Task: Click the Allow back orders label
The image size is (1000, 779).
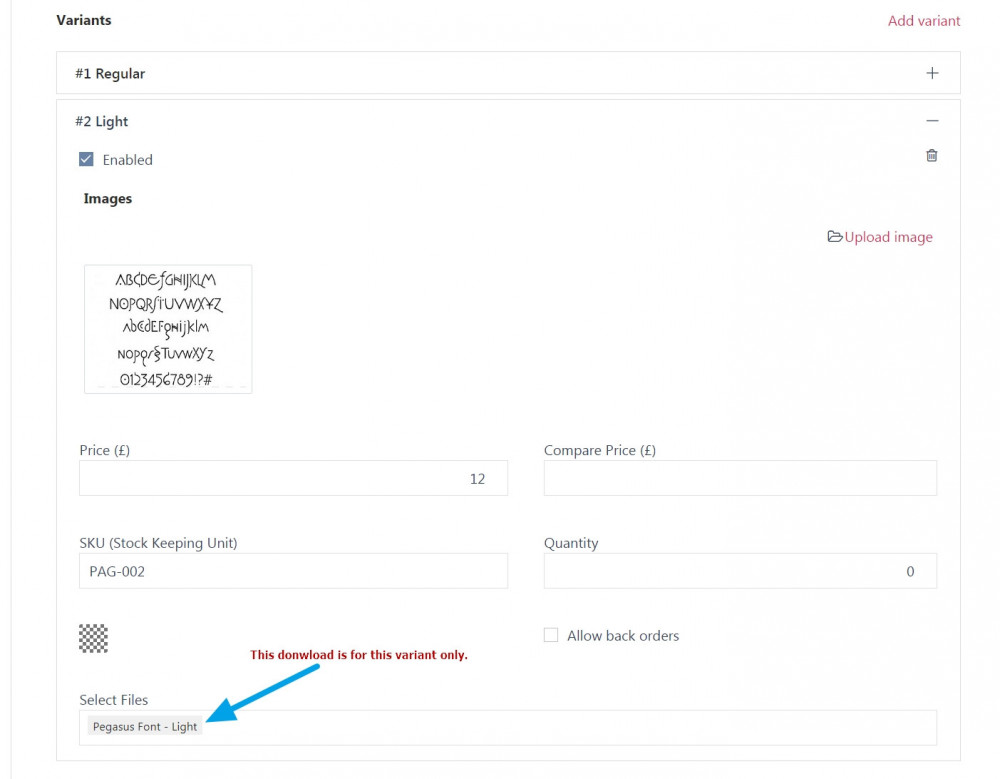Action: [x=622, y=635]
